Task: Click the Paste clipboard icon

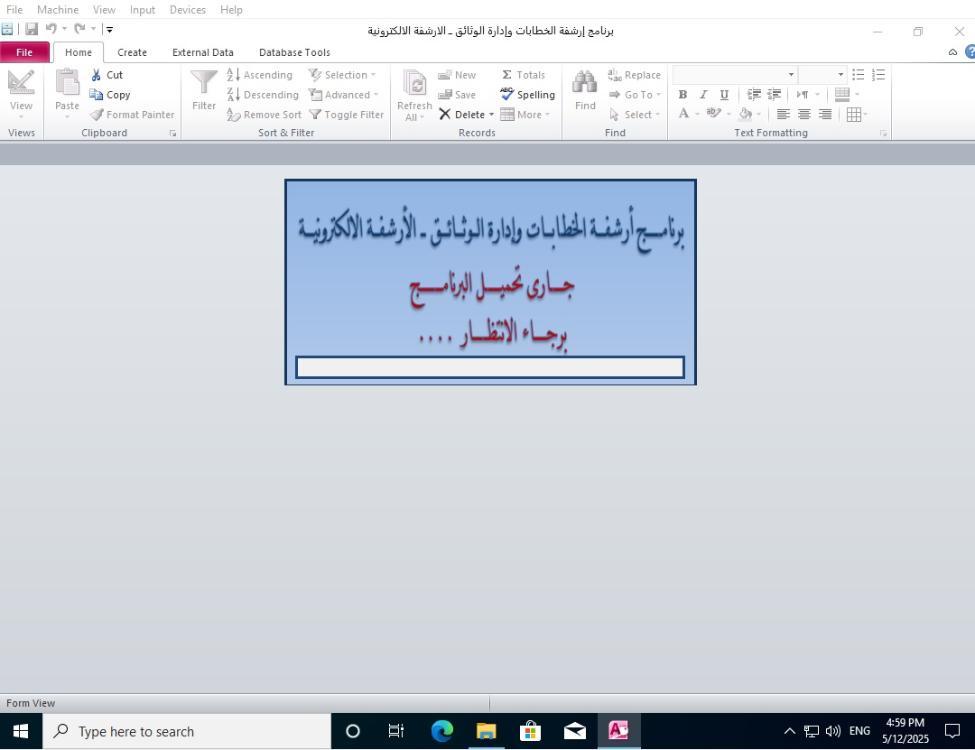Action: (67, 83)
